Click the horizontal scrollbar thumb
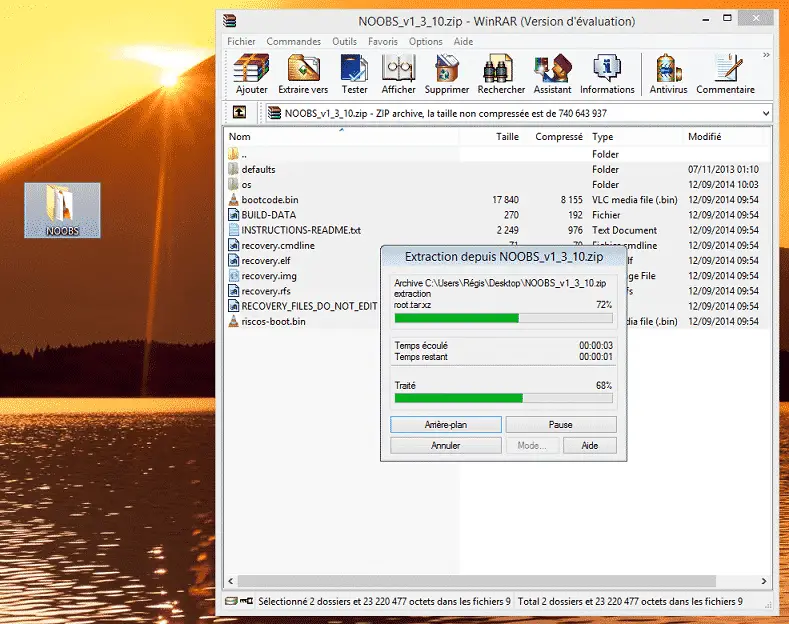 click(x=477, y=581)
